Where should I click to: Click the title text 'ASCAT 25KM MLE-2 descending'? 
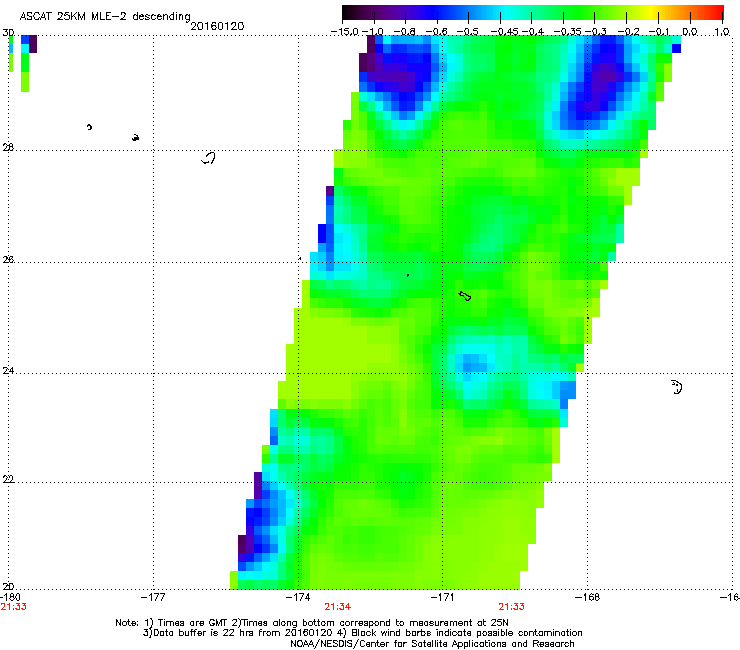point(105,16)
